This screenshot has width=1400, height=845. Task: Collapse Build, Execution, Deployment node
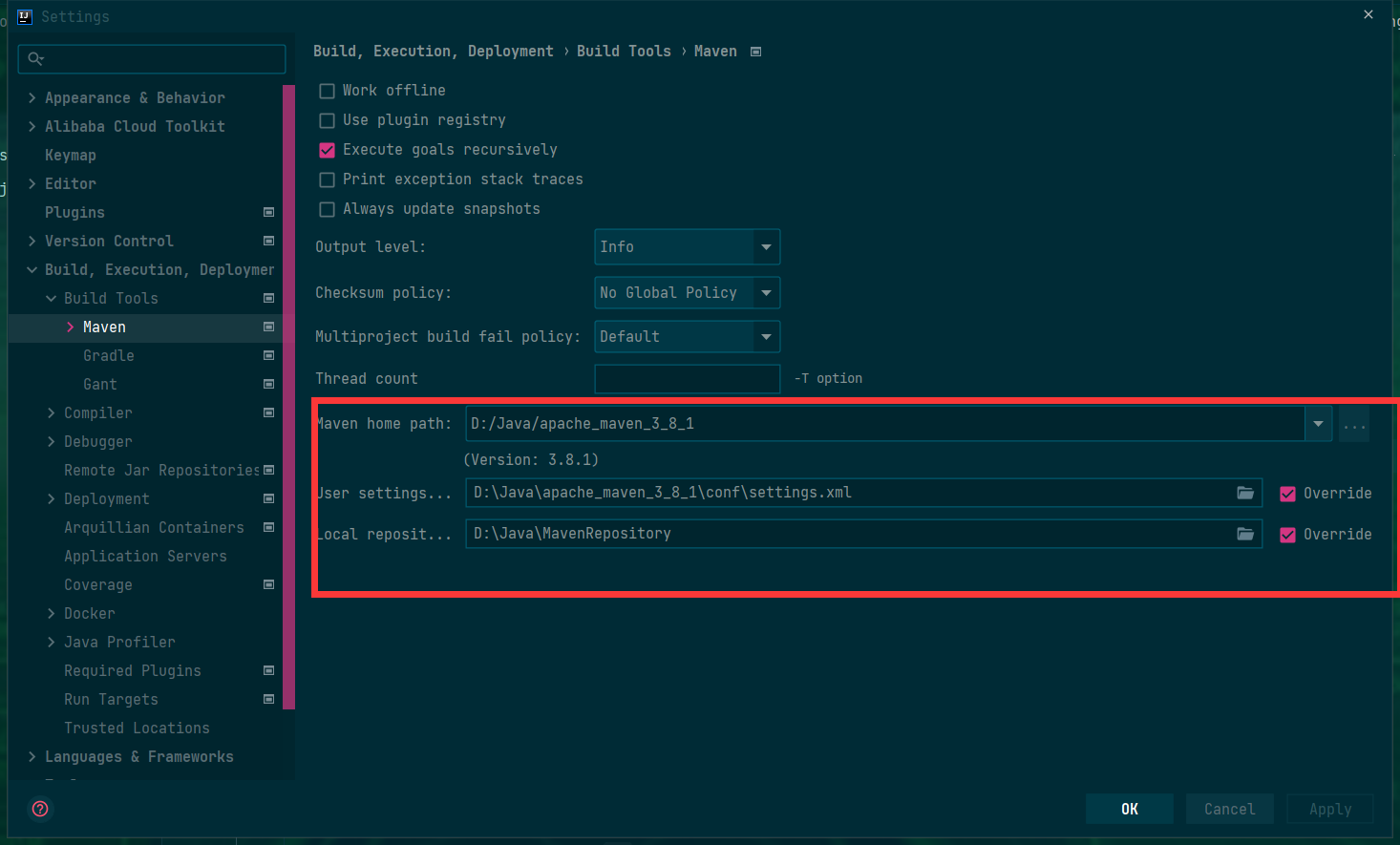(x=32, y=269)
